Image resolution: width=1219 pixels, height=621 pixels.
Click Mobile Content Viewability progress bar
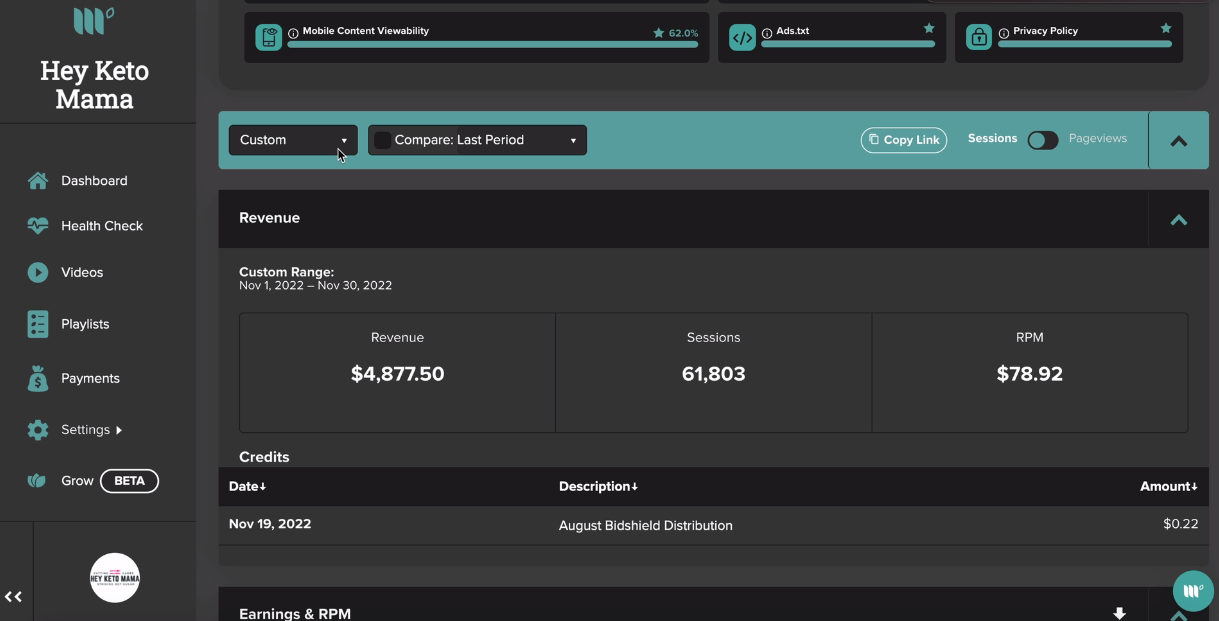tap(493, 44)
